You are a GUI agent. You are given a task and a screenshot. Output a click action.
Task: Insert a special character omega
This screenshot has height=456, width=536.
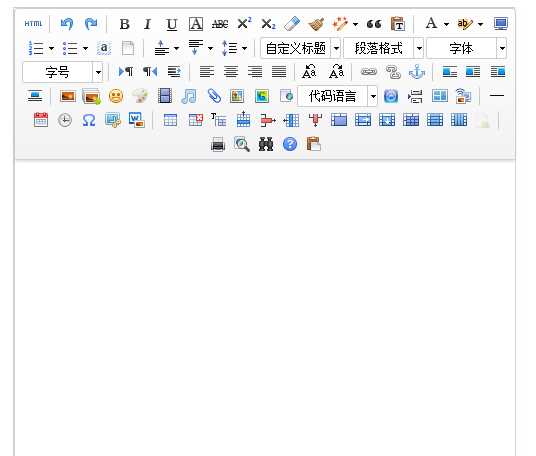click(89, 120)
